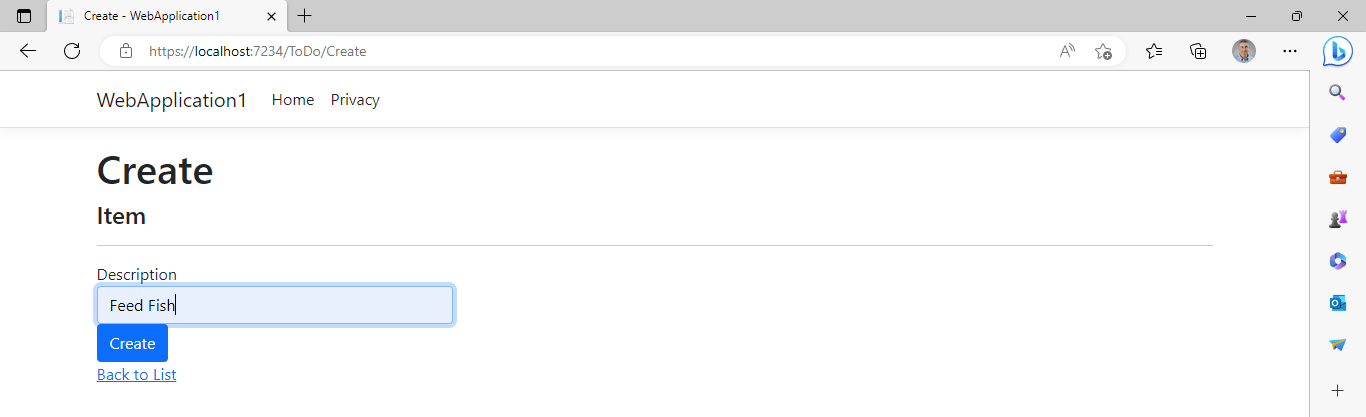
Task: Open the Shopping tag icon in sidebar
Action: 1337,135
